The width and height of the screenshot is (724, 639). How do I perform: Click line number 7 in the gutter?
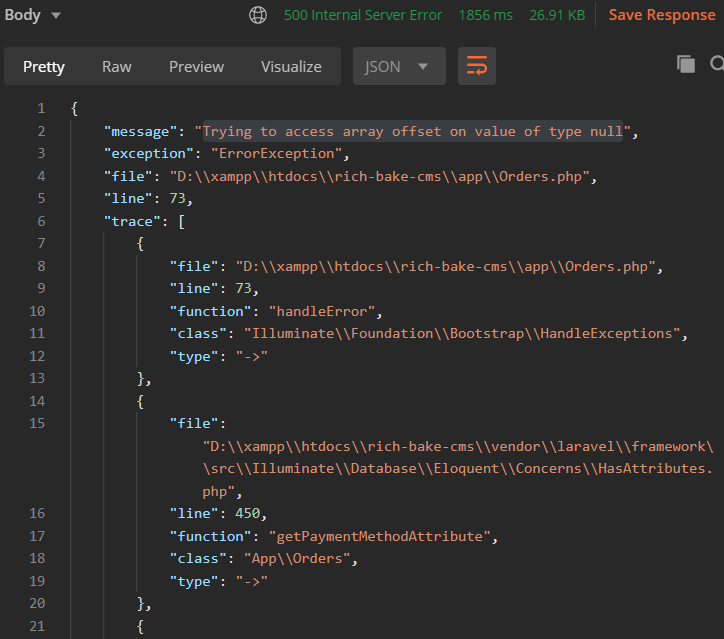[40, 243]
